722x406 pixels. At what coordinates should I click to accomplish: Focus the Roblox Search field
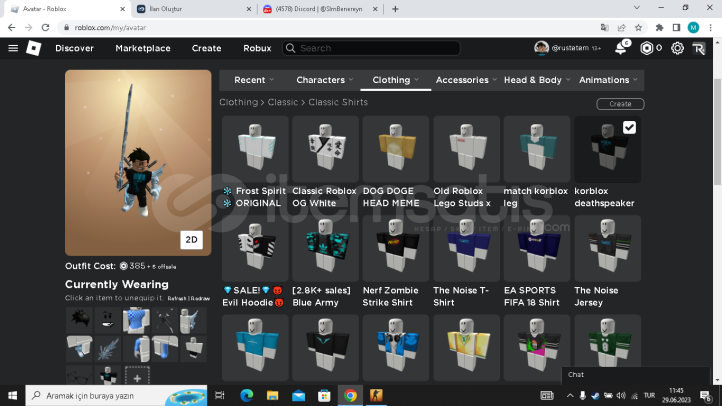point(371,48)
